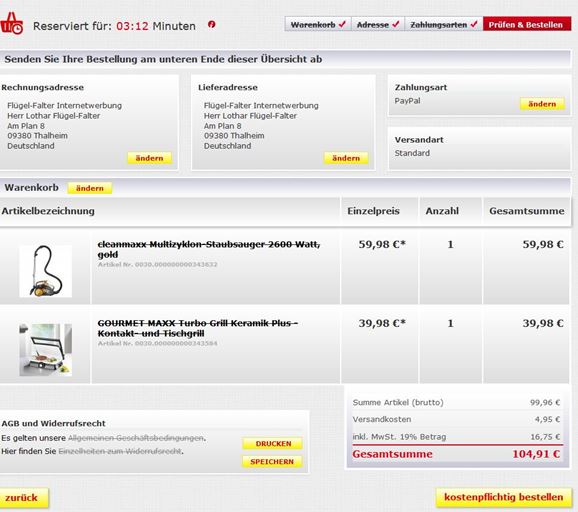Click the AGB und Widerrufsrecht heading
Viewport: 578px width, 512px height.
pyautogui.click(x=53, y=423)
